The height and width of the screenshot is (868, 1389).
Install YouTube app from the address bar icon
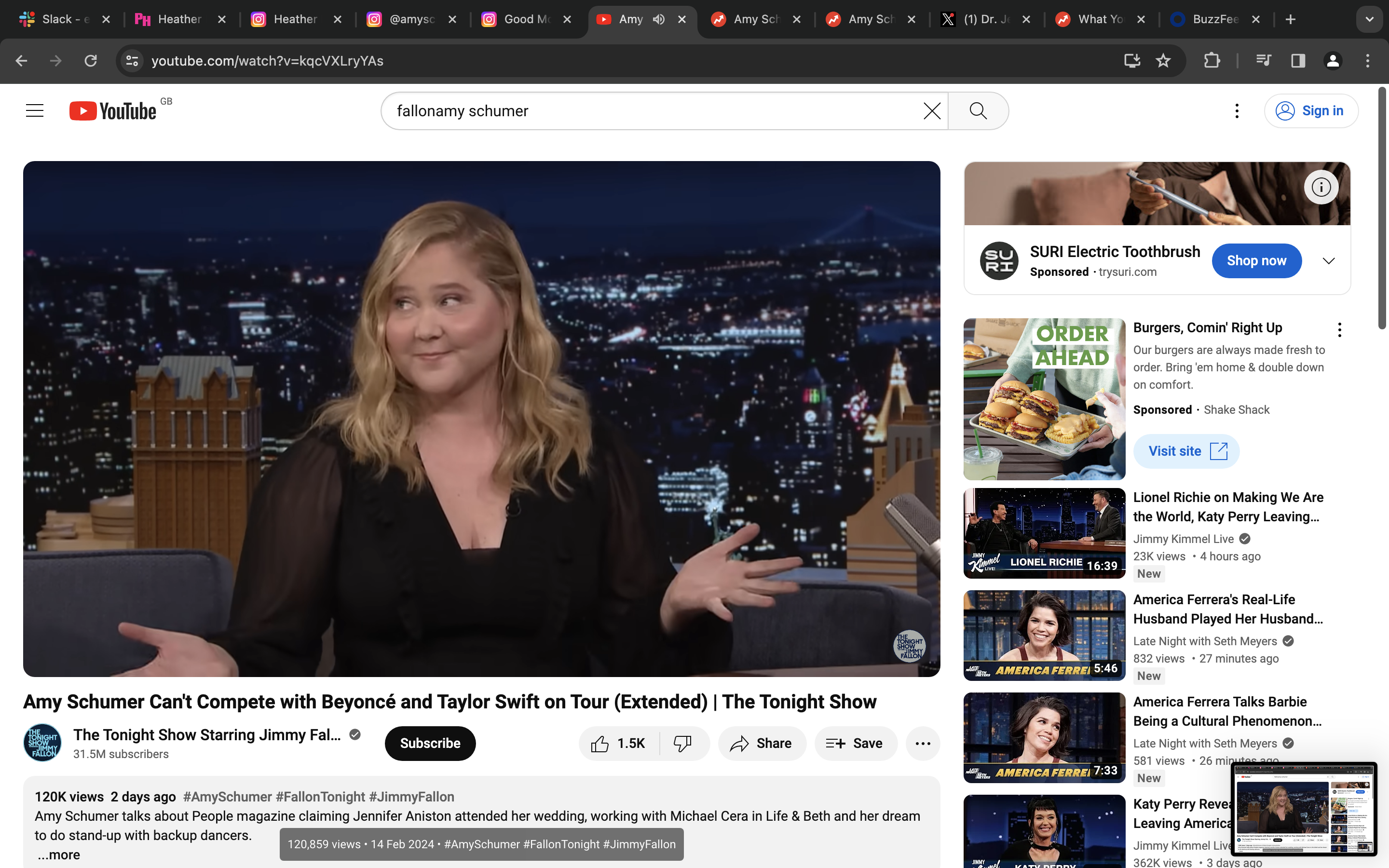(1131, 60)
